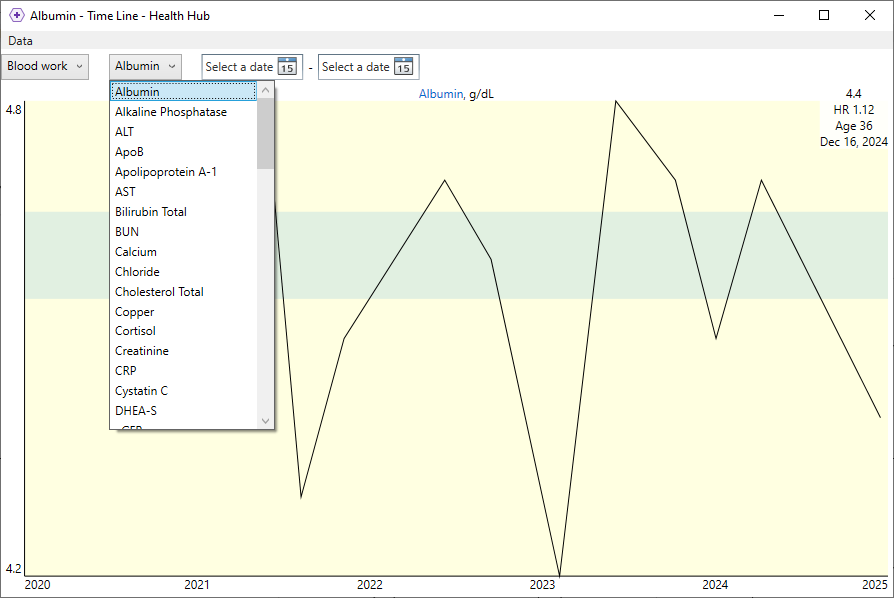The height and width of the screenshot is (598, 894).
Task: Open the Data menu
Action: point(20,41)
